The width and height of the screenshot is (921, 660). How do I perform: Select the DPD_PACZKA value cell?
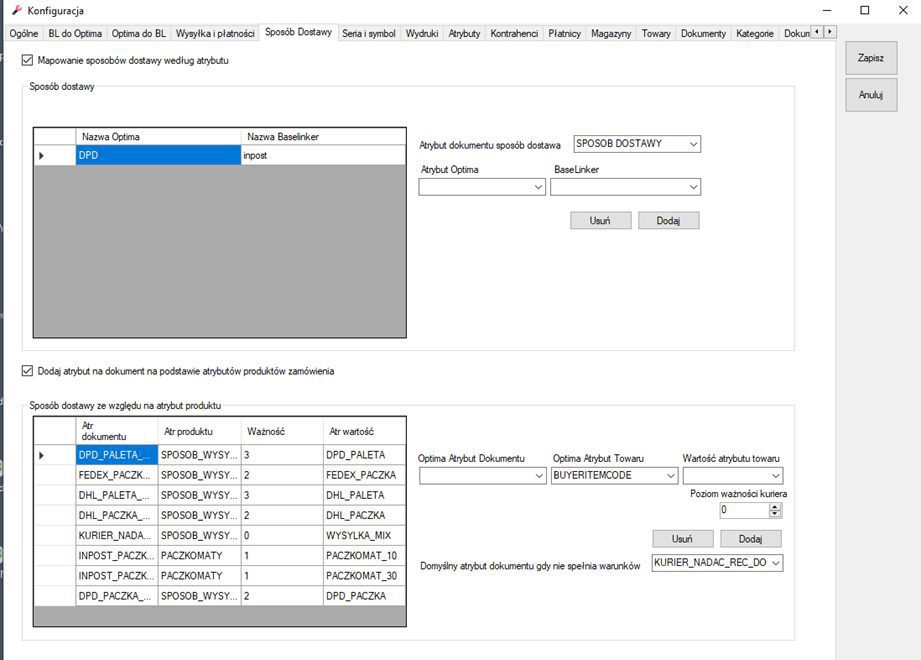pos(364,596)
